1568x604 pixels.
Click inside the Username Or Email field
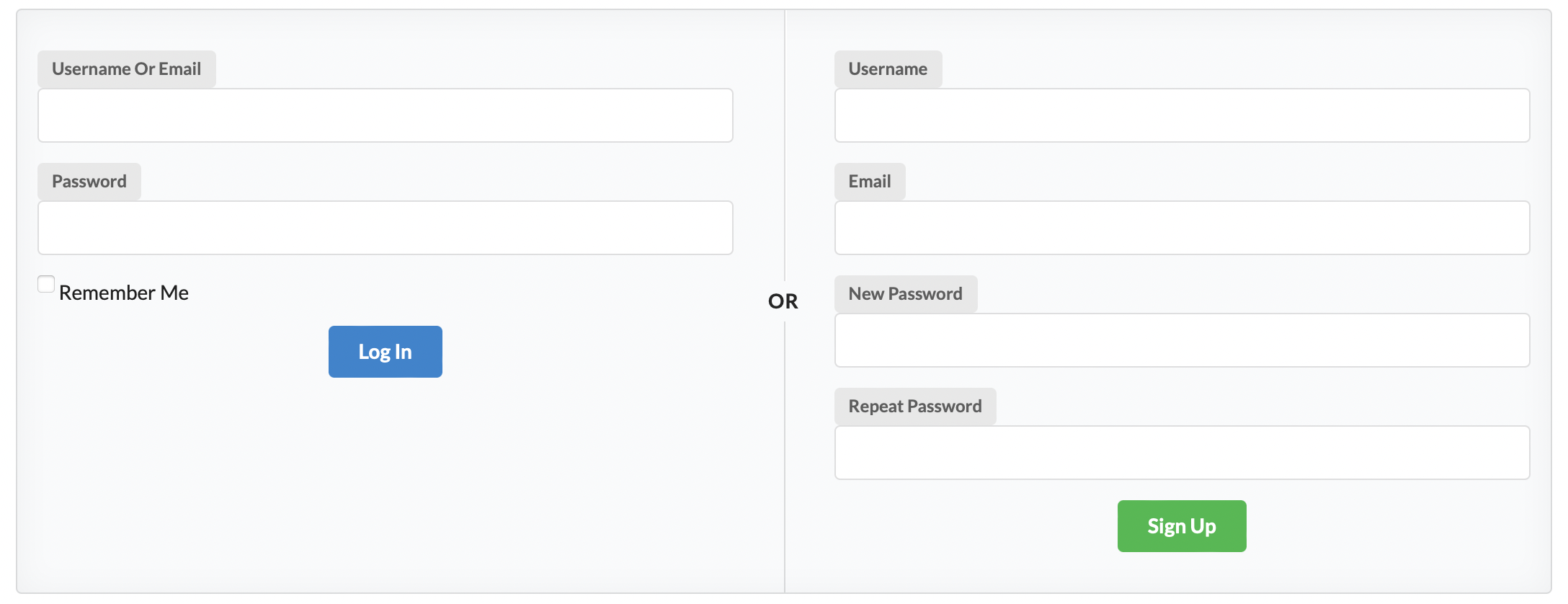[x=385, y=115]
